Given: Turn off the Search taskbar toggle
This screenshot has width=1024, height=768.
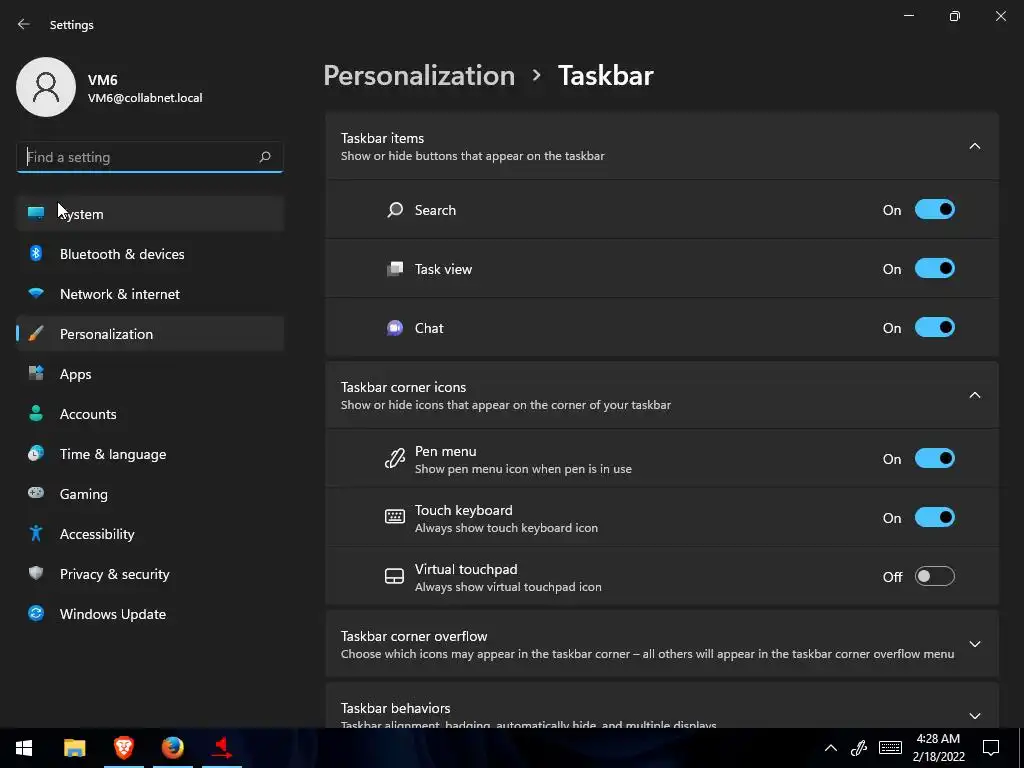Looking at the screenshot, I should pos(935,210).
